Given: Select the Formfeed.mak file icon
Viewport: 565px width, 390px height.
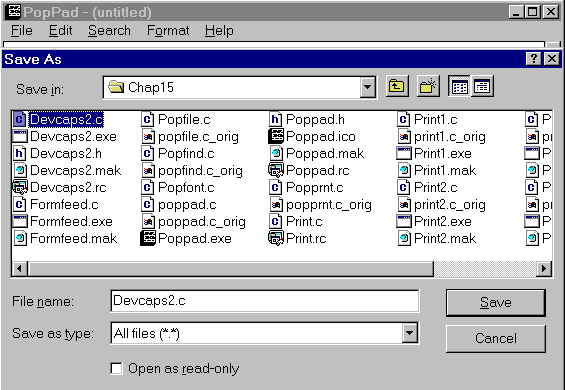Looking at the screenshot, I should tap(20, 238).
